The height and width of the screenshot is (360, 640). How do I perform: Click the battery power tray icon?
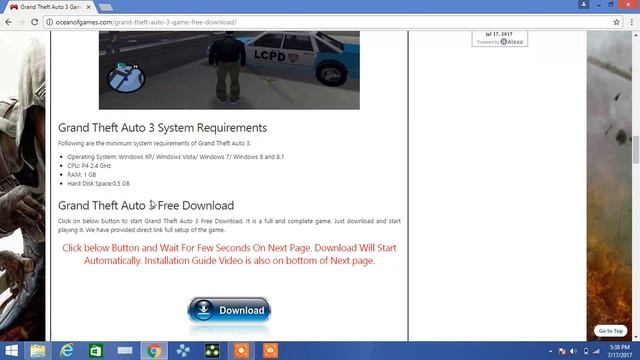point(585,351)
